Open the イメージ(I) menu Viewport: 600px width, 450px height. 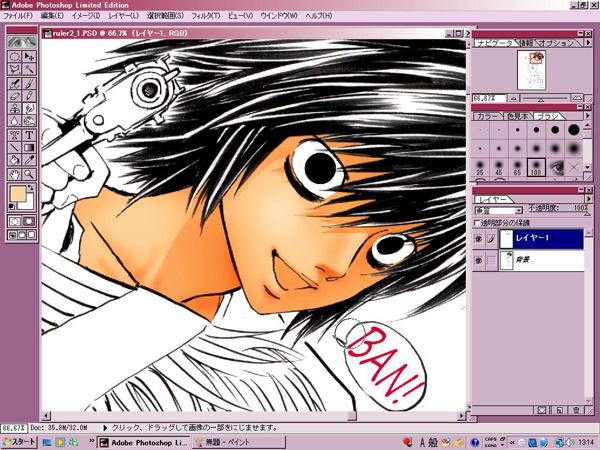[x=86, y=16]
